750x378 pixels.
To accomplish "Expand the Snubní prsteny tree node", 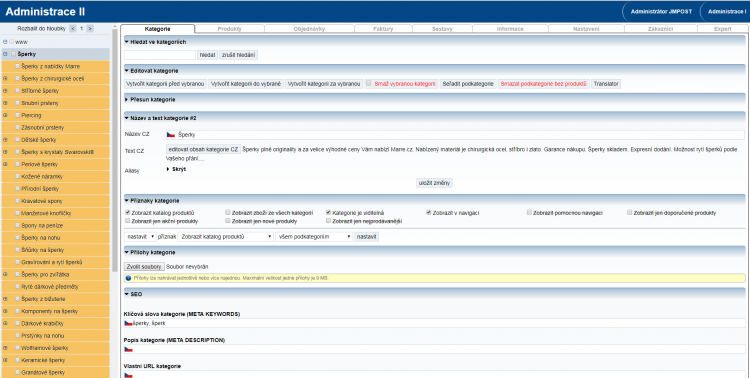I will (5, 103).
